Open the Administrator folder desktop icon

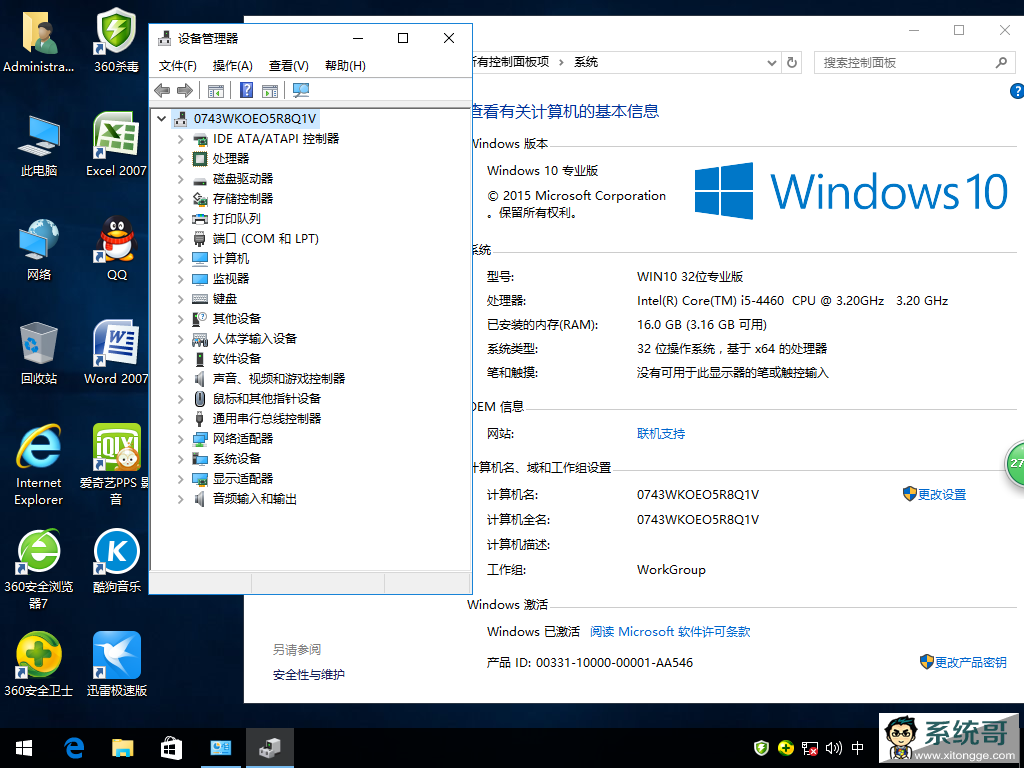[39, 42]
